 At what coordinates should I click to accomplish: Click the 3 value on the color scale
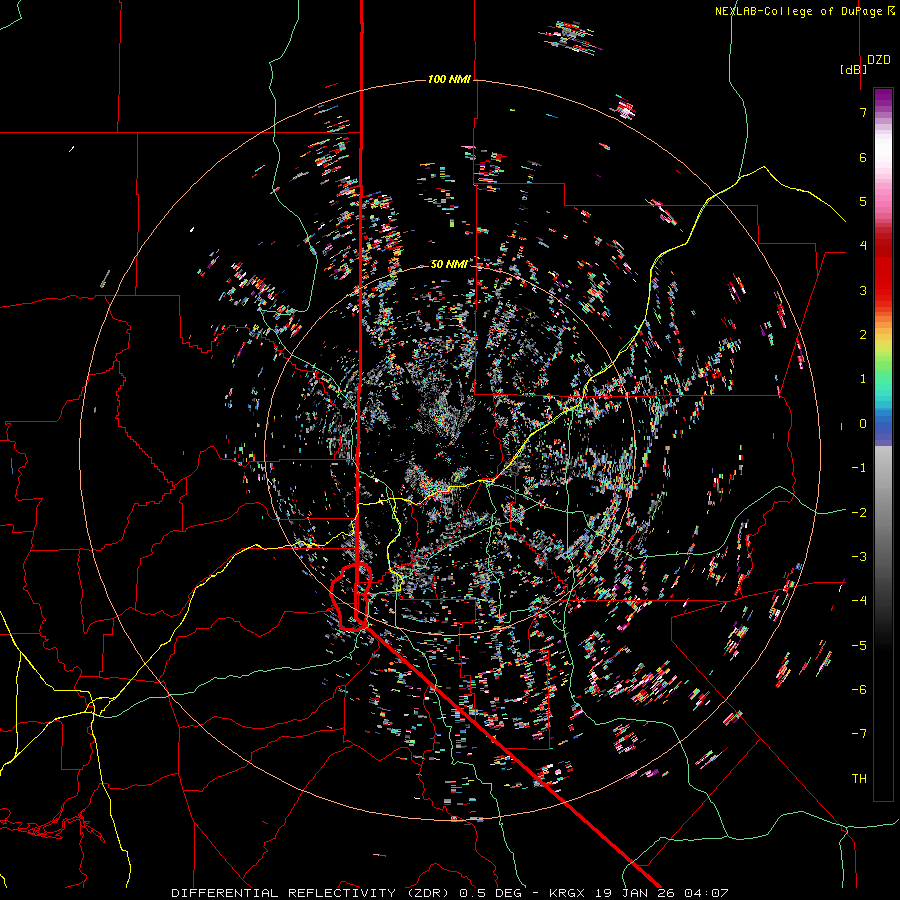coord(863,290)
